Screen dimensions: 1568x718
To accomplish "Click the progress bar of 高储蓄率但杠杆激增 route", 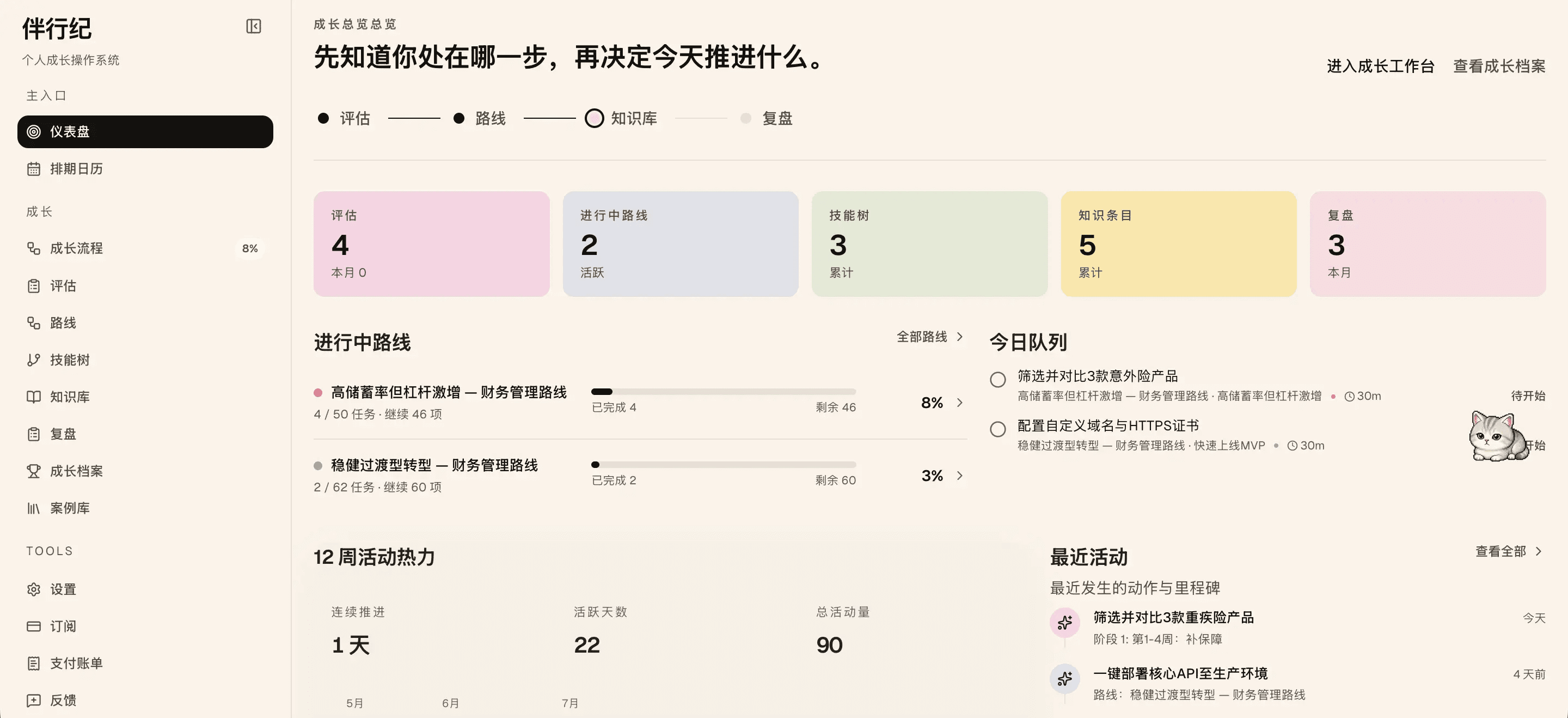I will 723,392.
